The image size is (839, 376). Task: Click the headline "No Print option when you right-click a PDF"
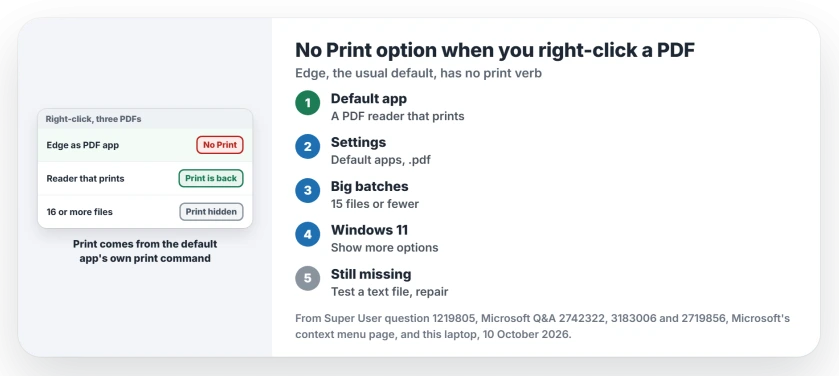click(x=495, y=50)
